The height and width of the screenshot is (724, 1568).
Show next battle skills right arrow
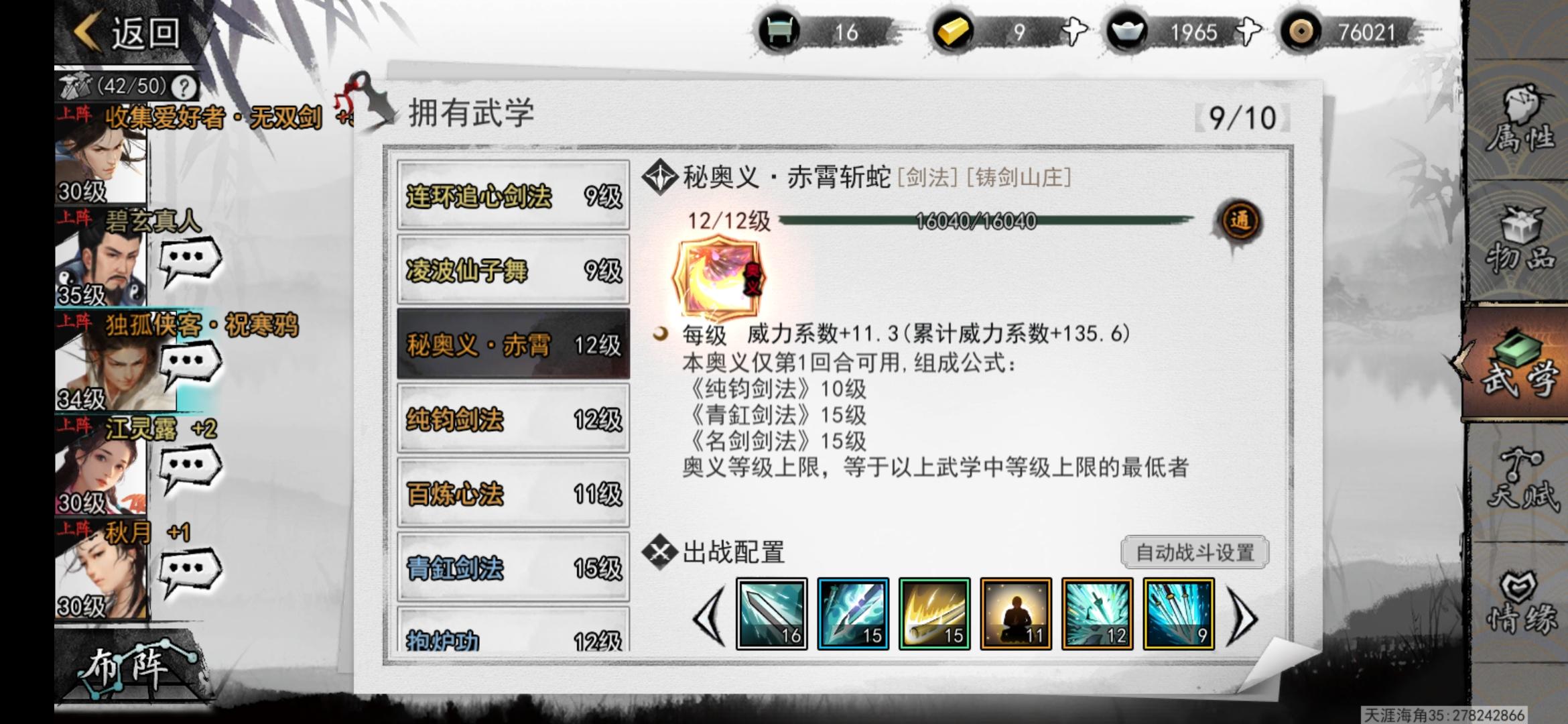pos(1241,615)
